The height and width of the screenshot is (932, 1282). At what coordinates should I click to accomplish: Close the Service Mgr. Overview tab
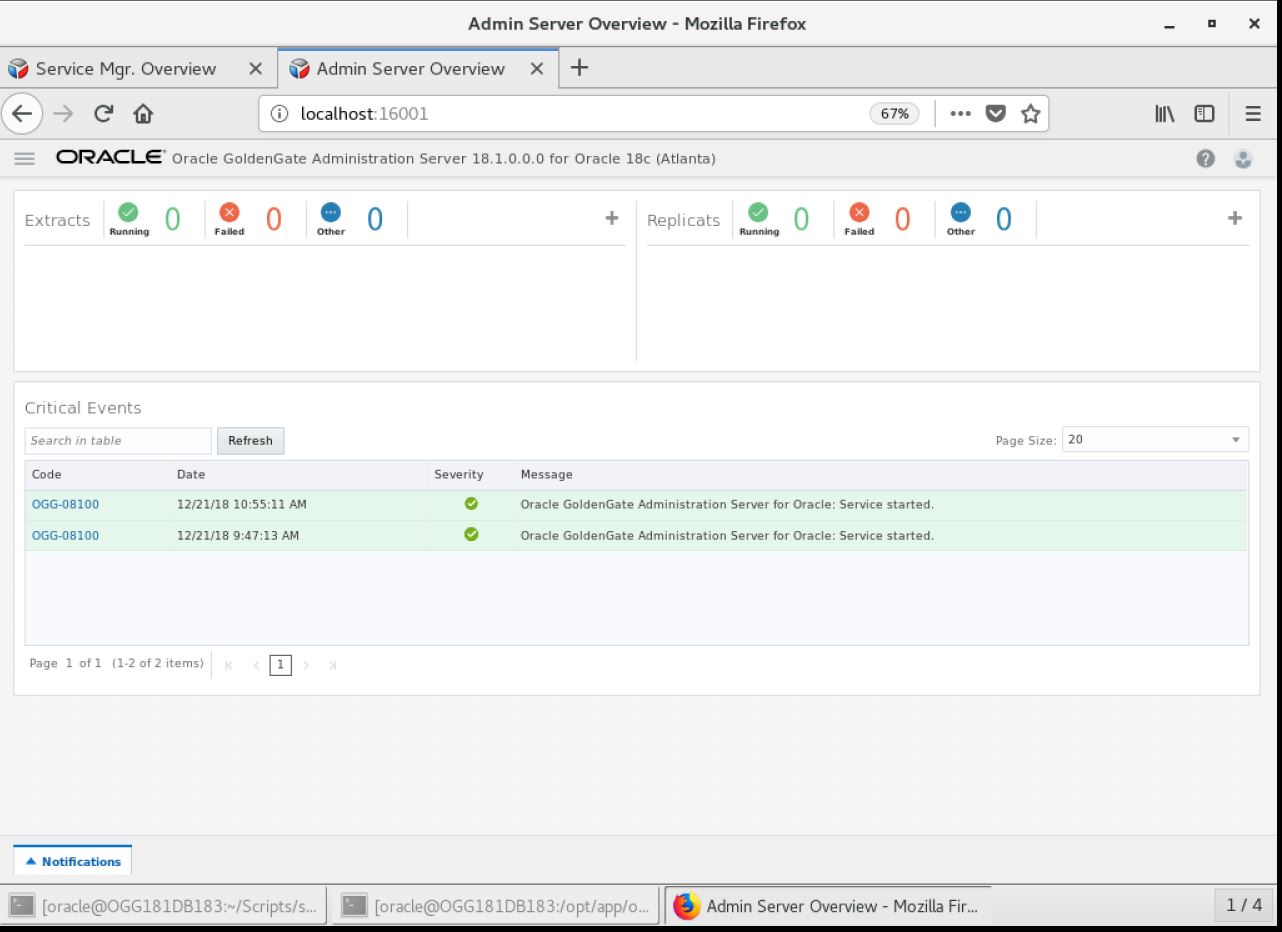coord(255,69)
